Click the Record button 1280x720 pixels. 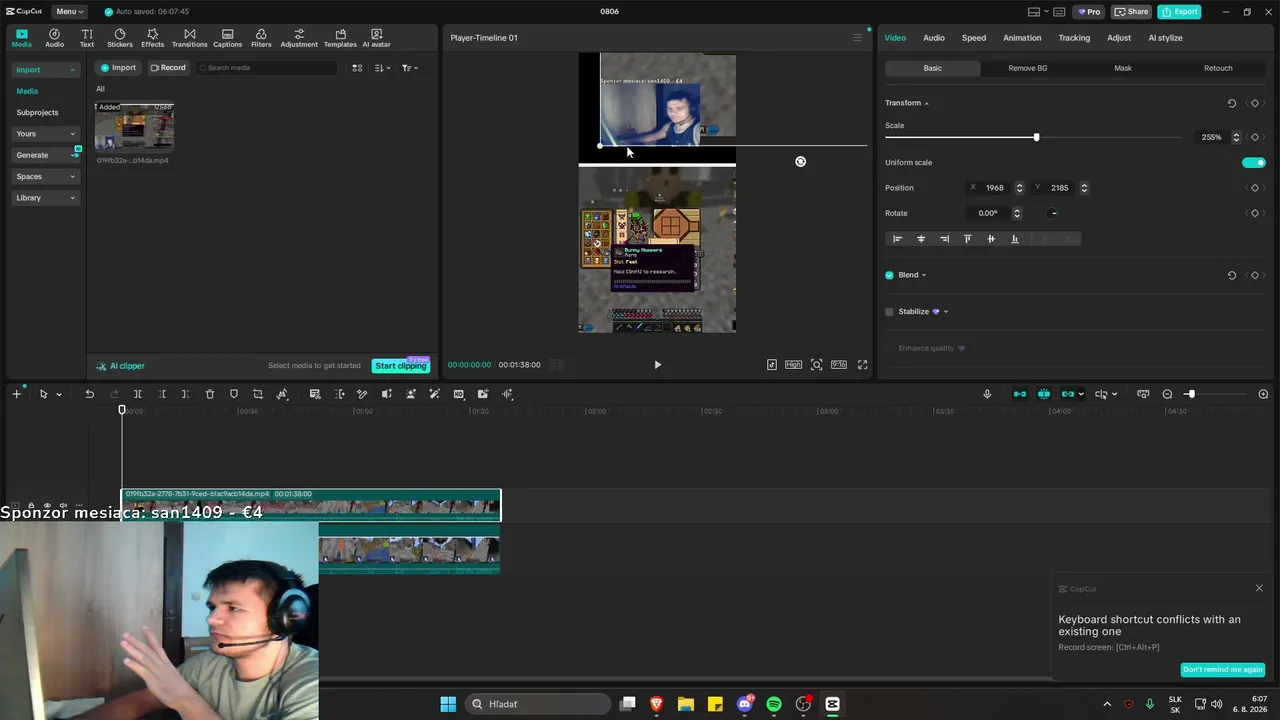[x=168, y=68]
